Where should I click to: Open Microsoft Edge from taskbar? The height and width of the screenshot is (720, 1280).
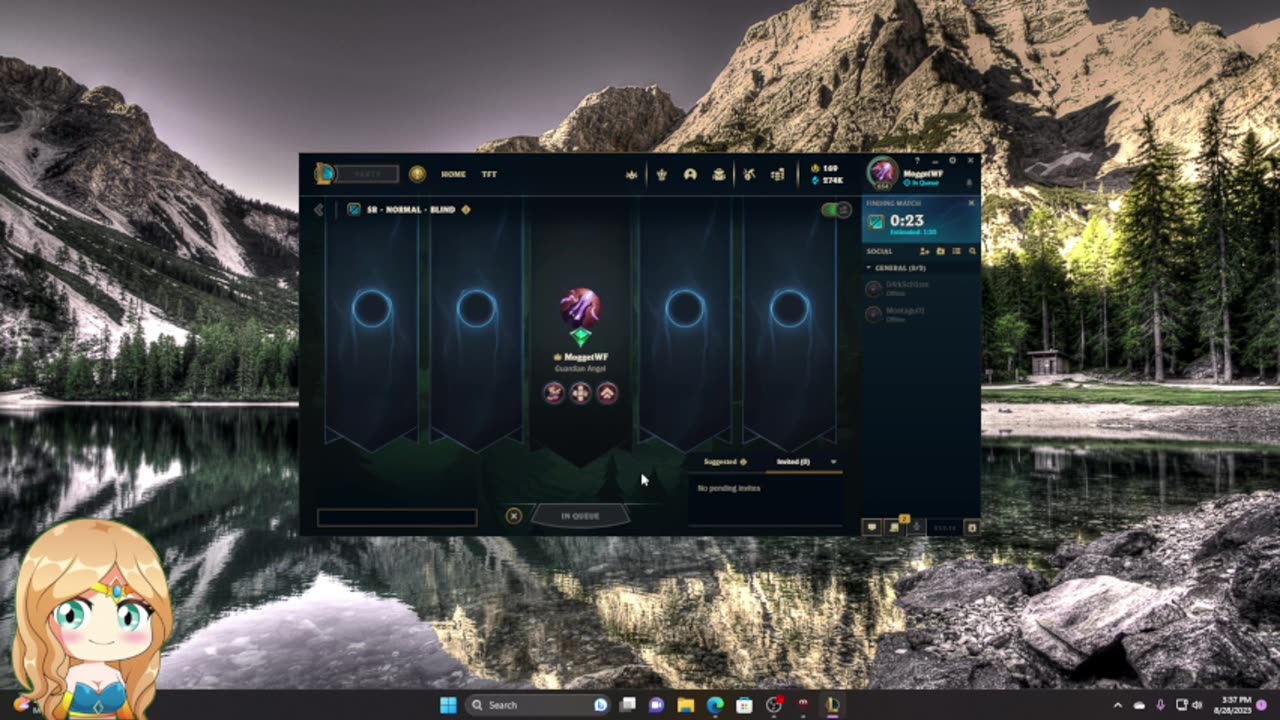715,705
